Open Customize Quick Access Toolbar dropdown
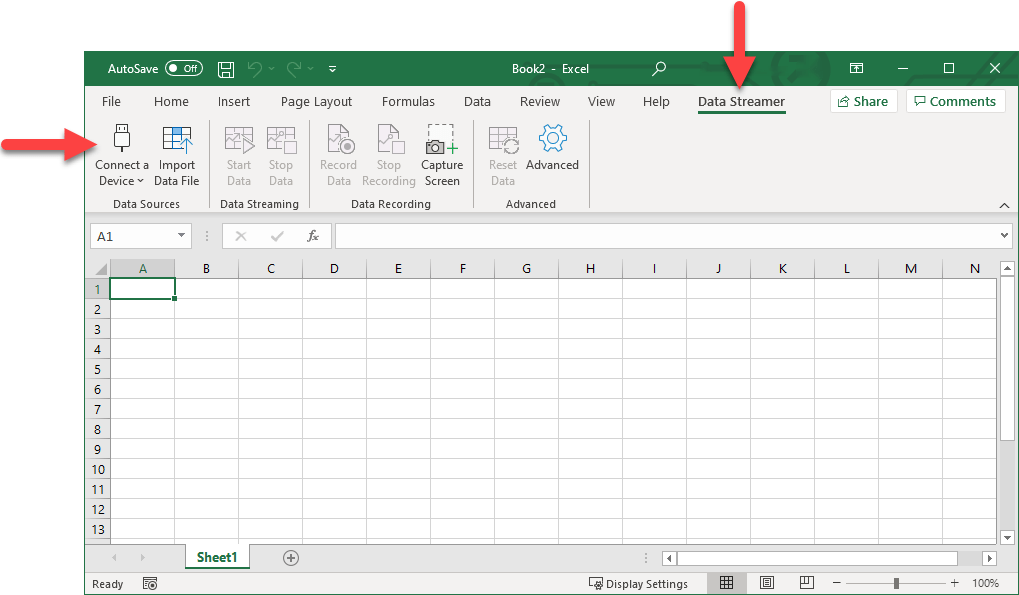This screenshot has height=595, width=1019. 332,68
